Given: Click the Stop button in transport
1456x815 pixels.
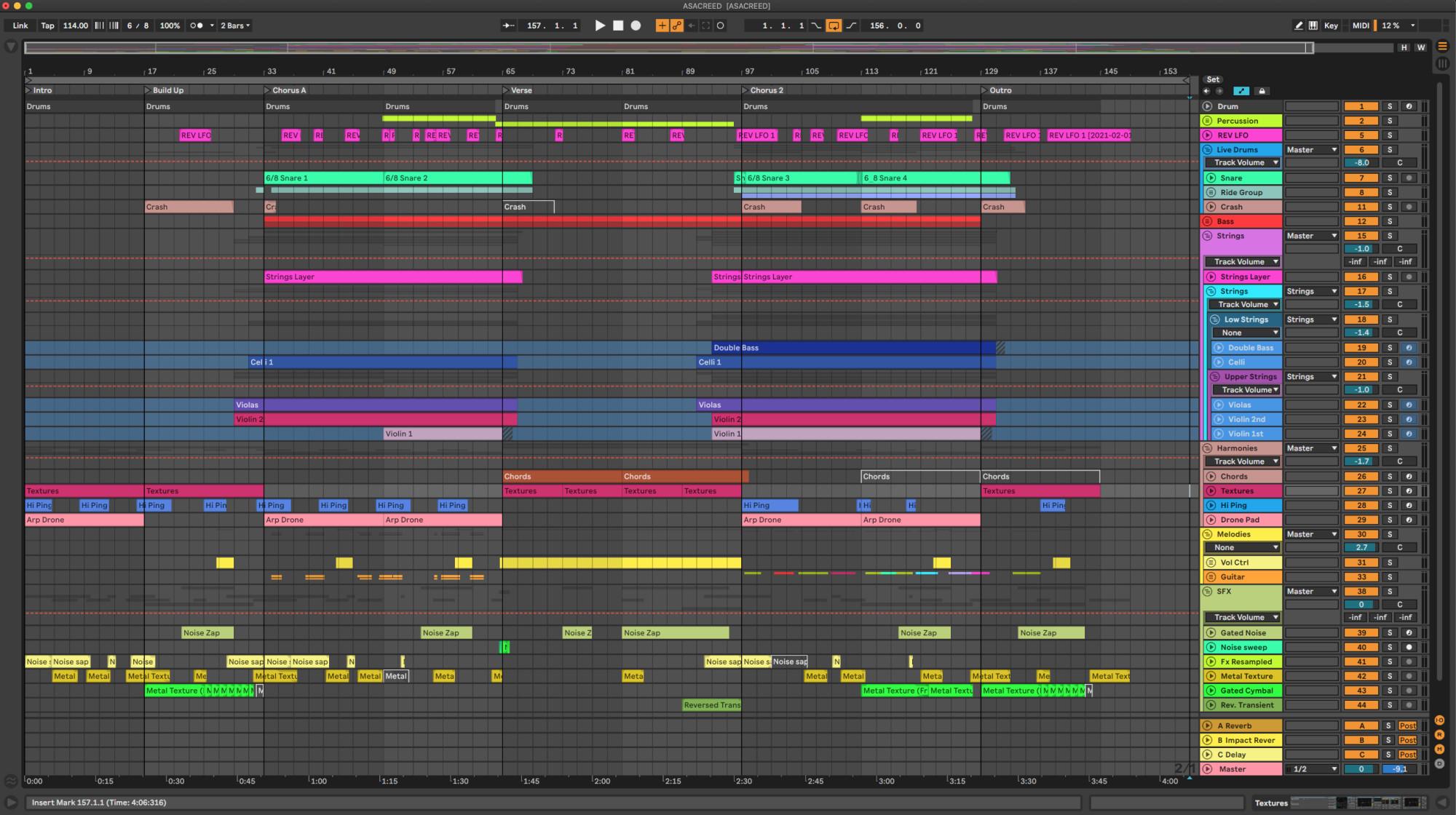Looking at the screenshot, I should click(618, 25).
